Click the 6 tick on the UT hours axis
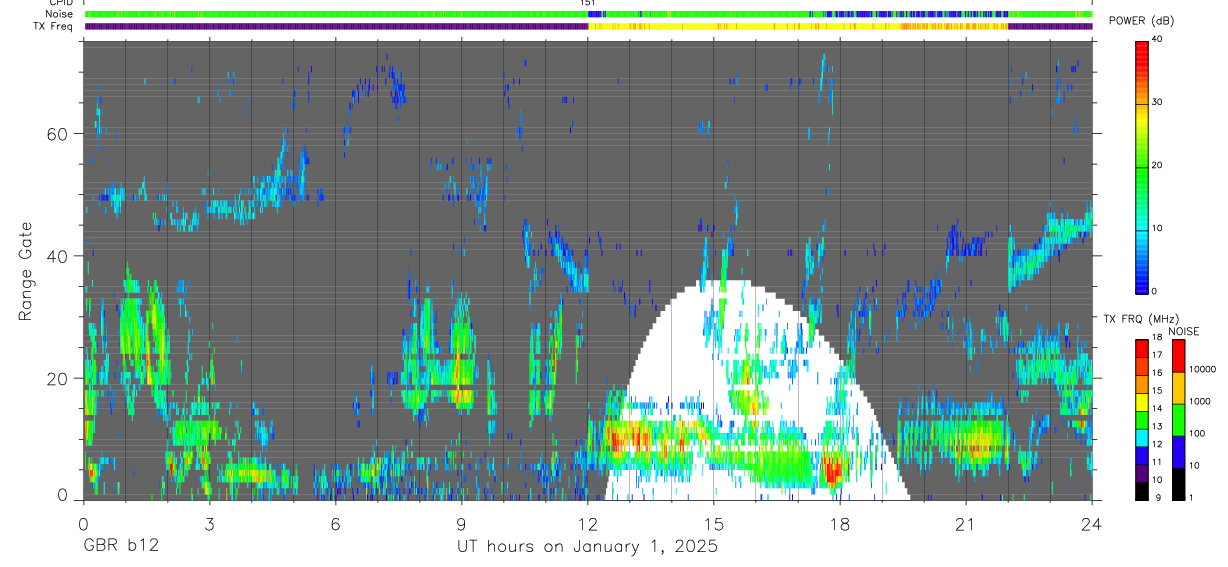 (335, 524)
